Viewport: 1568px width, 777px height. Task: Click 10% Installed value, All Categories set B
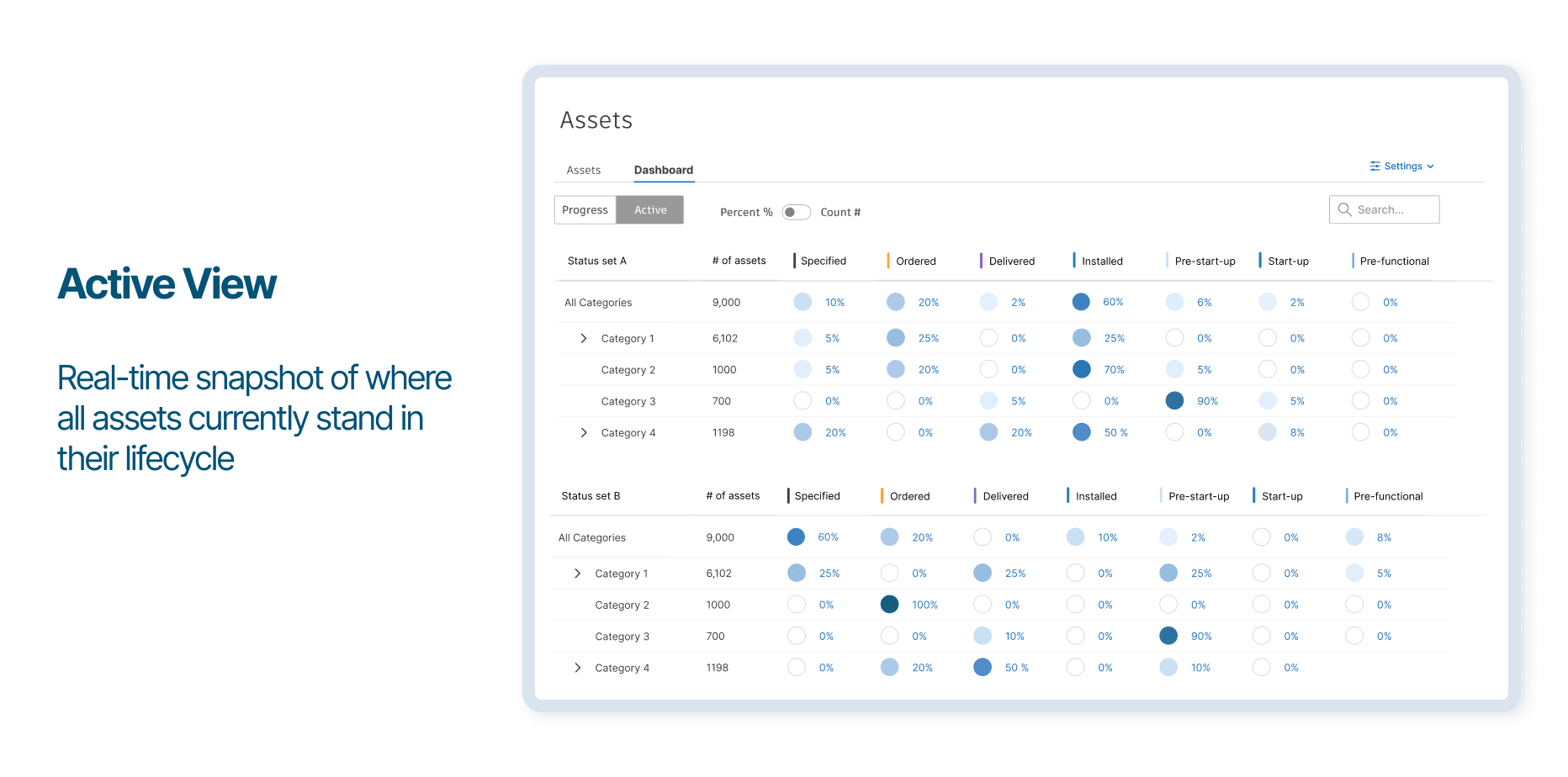[1107, 537]
